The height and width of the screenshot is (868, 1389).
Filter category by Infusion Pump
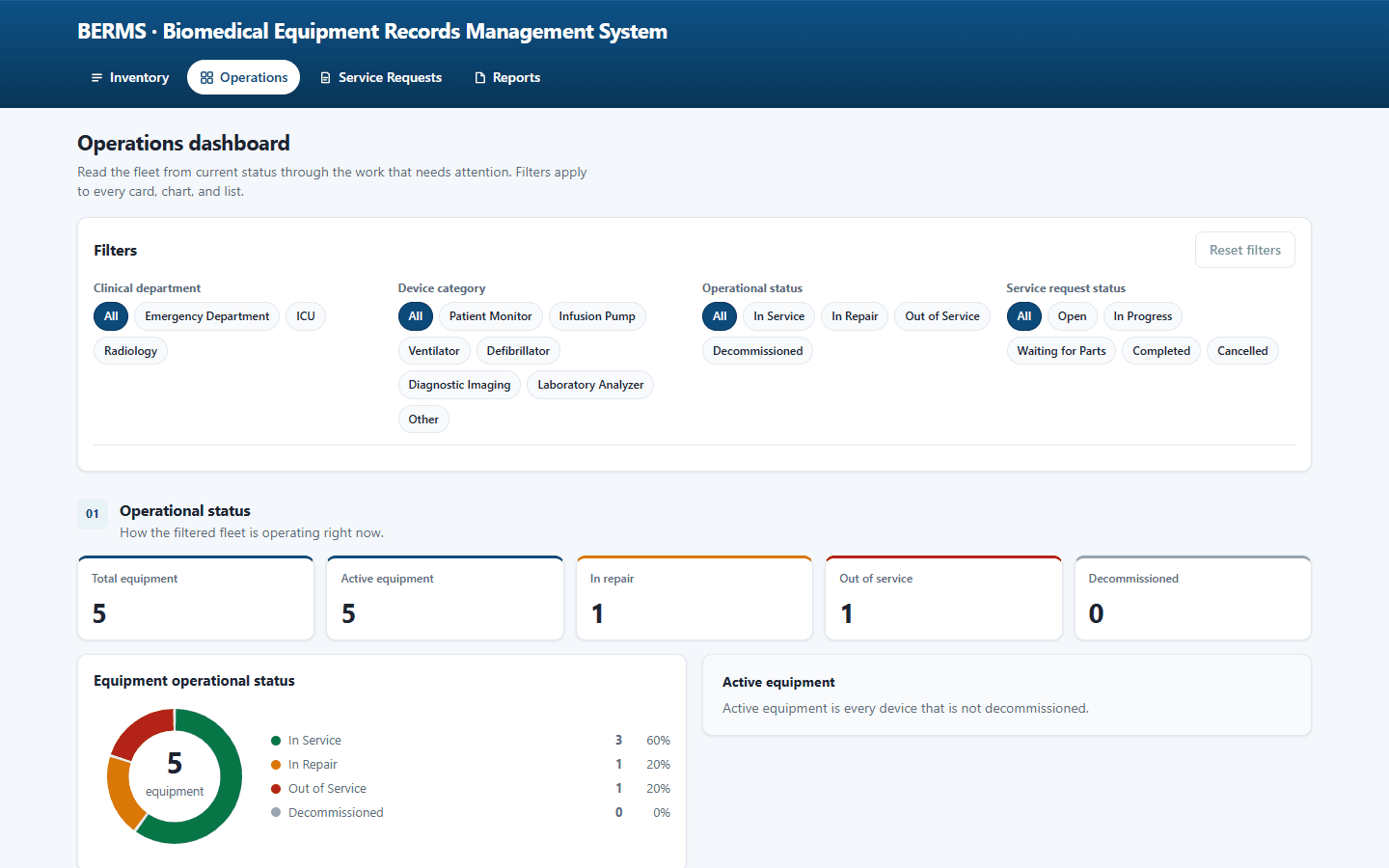point(597,316)
